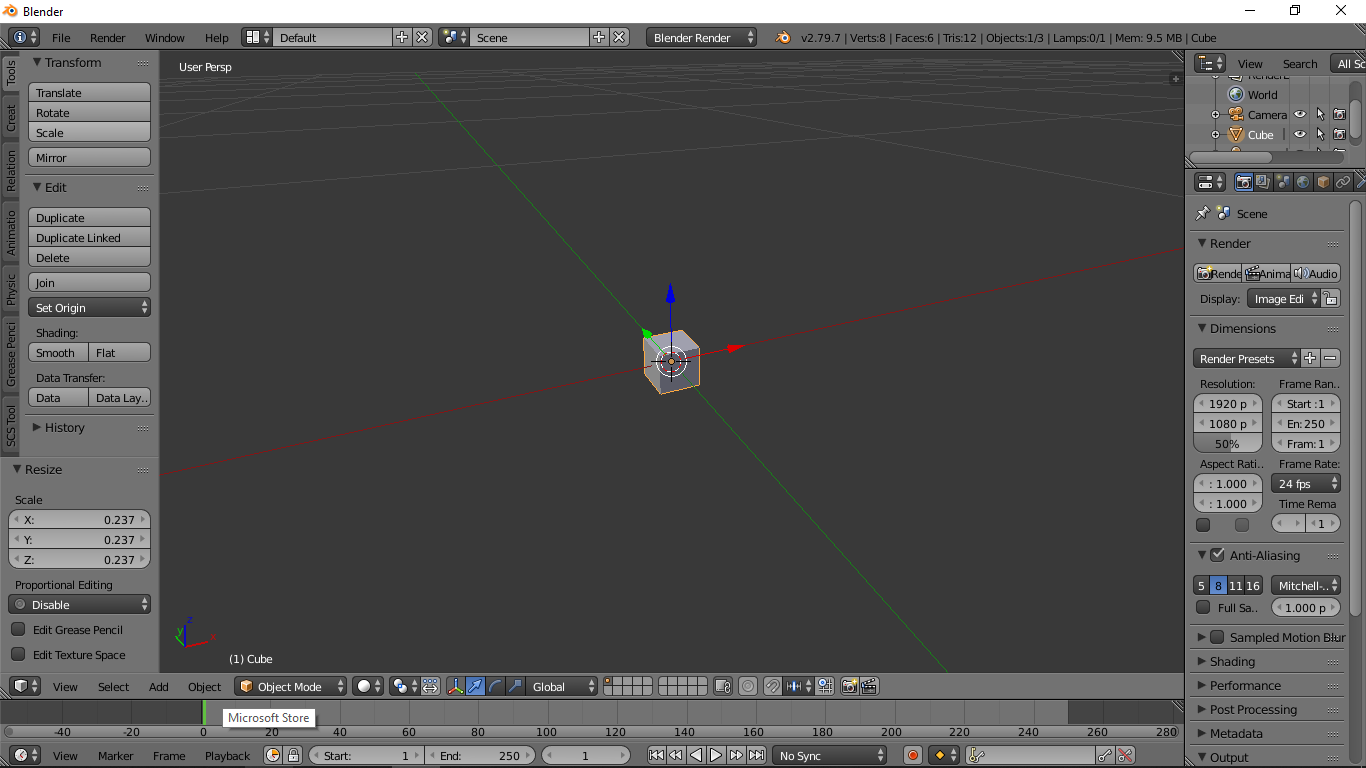Open the No Sync playback dropdown
Viewport: 1366px width, 768px height.
pyautogui.click(x=830, y=755)
